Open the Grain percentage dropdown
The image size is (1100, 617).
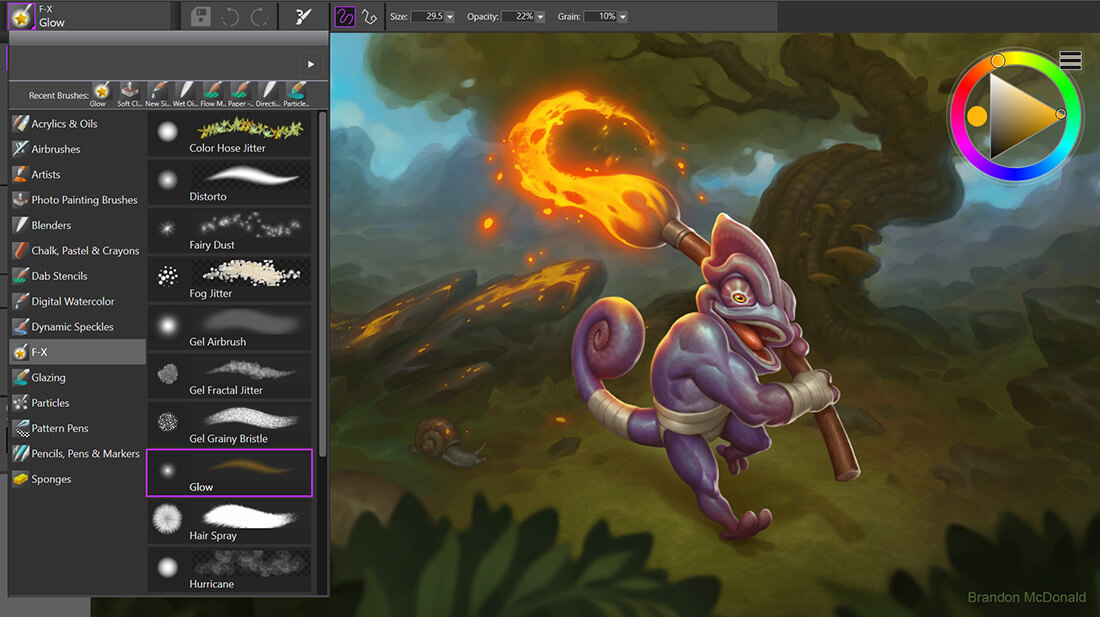point(622,17)
